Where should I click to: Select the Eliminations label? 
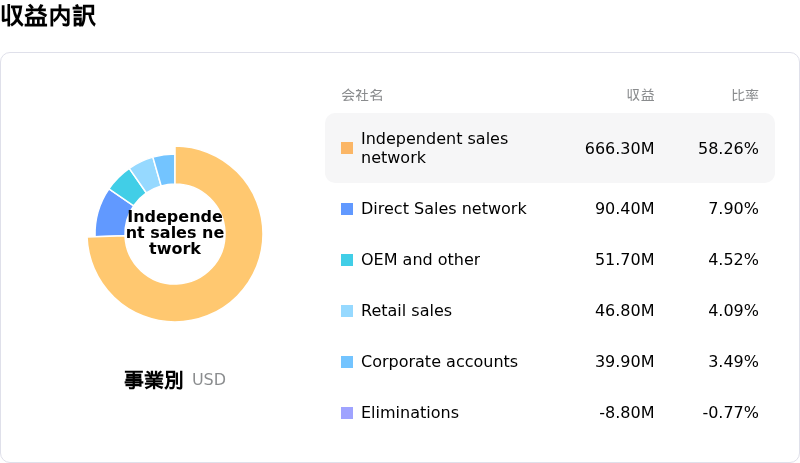tap(409, 413)
